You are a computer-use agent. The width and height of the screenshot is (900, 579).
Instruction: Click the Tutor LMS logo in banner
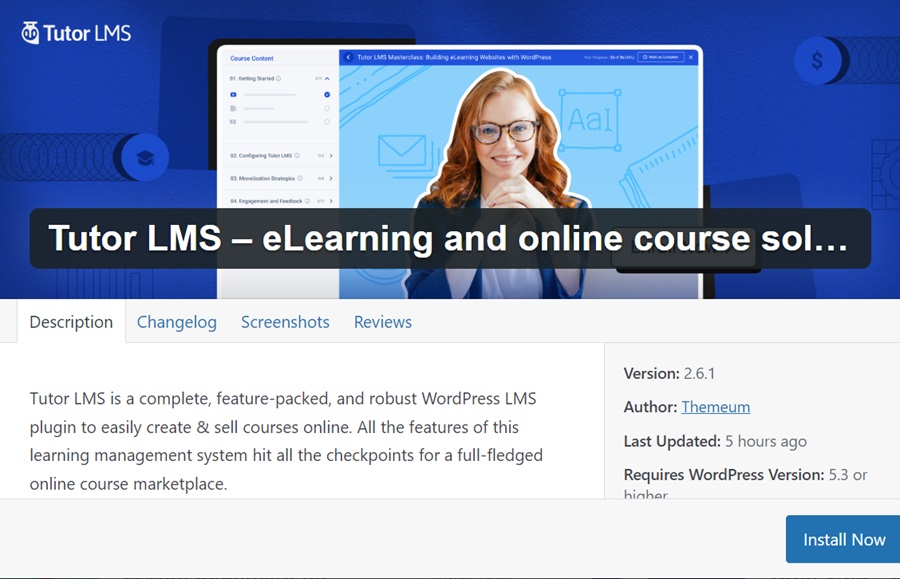(x=76, y=33)
